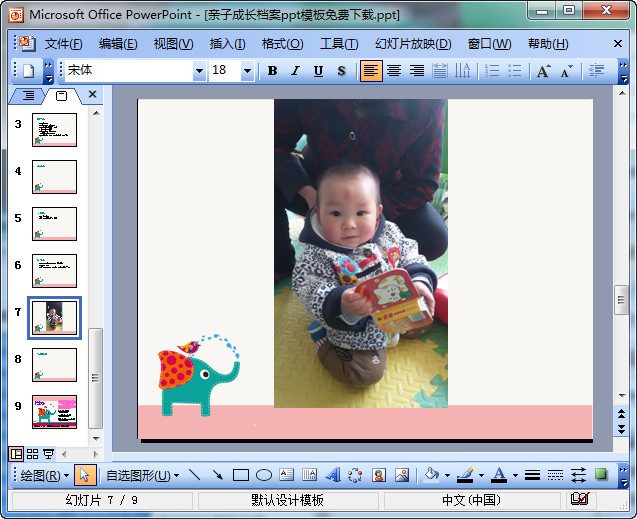Close the slides pane
Screen dimensions: 637x519
(x=93, y=94)
